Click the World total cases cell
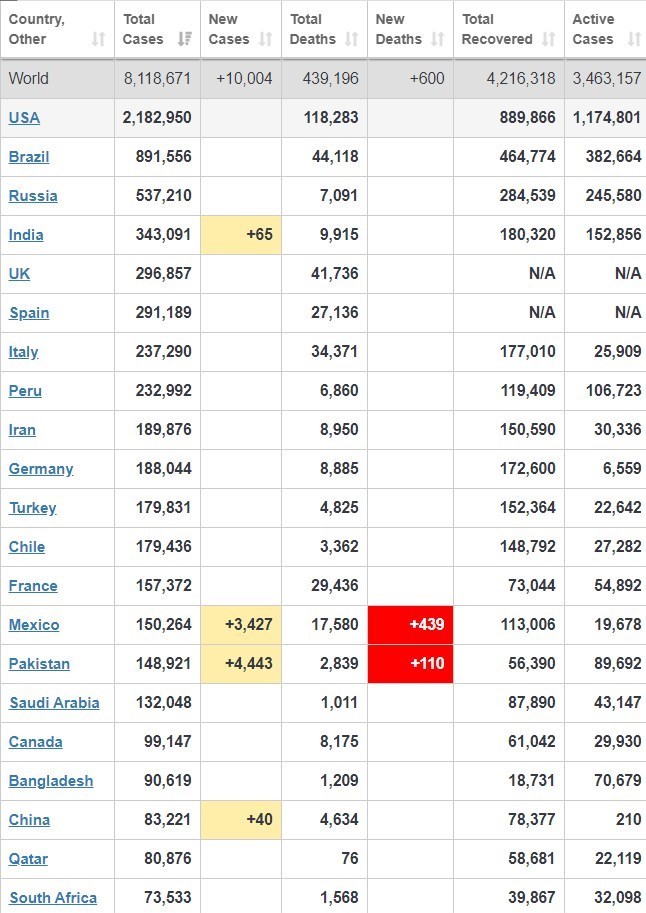Image resolution: width=646 pixels, height=913 pixels. tap(157, 79)
